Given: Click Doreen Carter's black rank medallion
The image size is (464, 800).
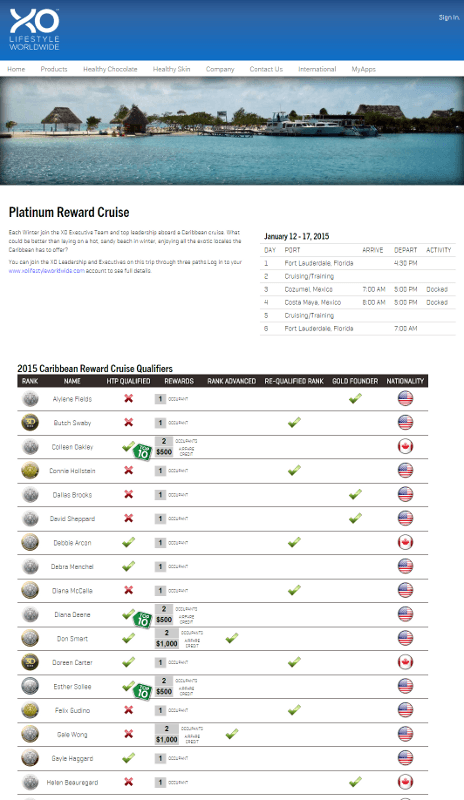Looking at the screenshot, I should pyautogui.click(x=30, y=662).
